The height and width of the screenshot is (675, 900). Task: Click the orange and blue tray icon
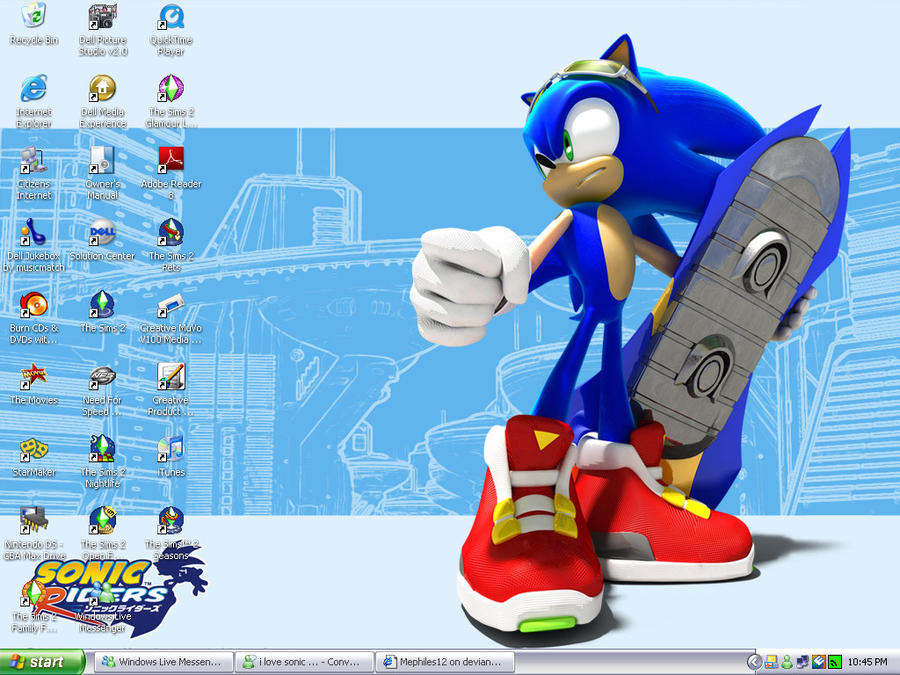pos(819,662)
